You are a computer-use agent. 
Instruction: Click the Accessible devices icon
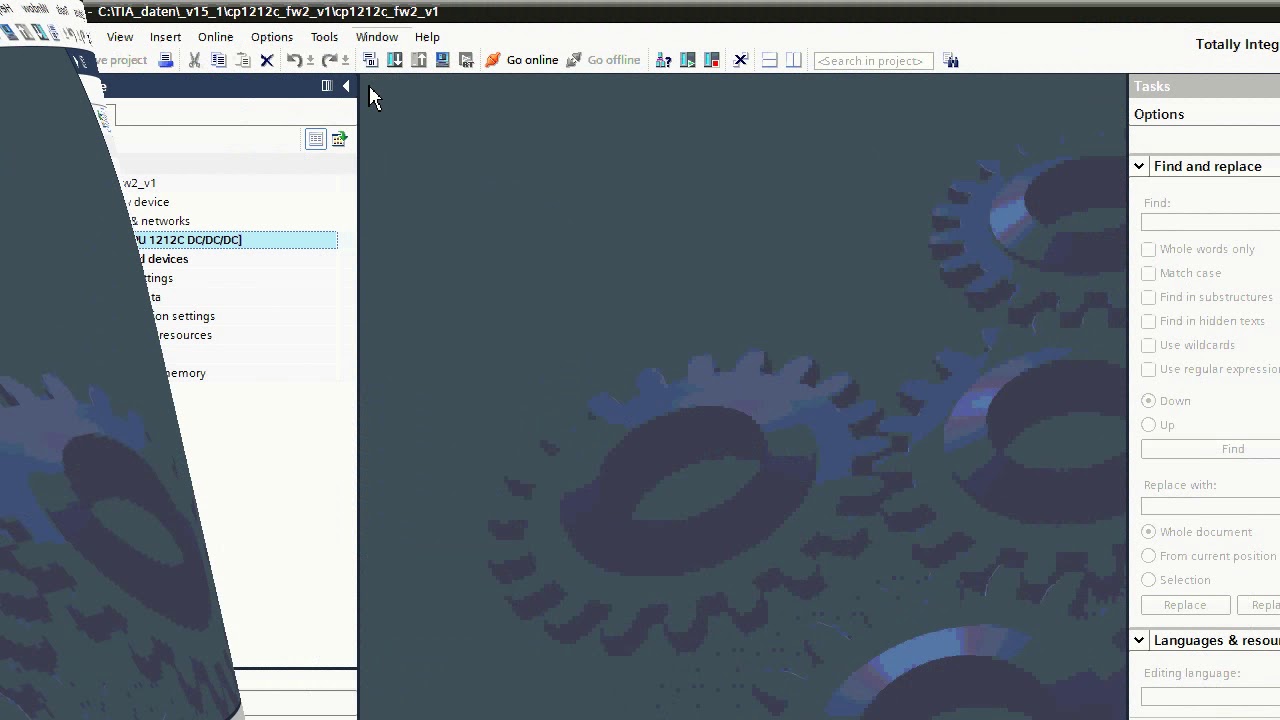663,60
